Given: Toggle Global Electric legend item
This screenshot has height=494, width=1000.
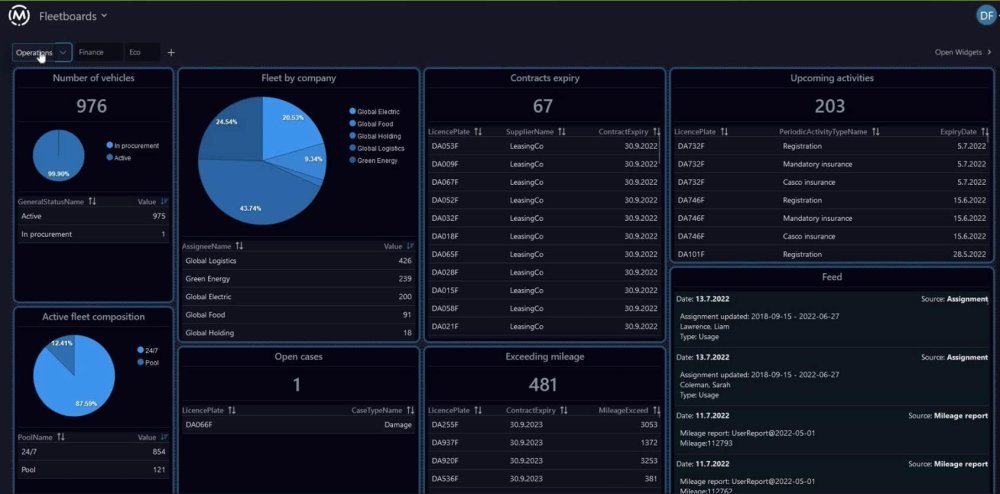Looking at the screenshot, I should coord(374,112).
